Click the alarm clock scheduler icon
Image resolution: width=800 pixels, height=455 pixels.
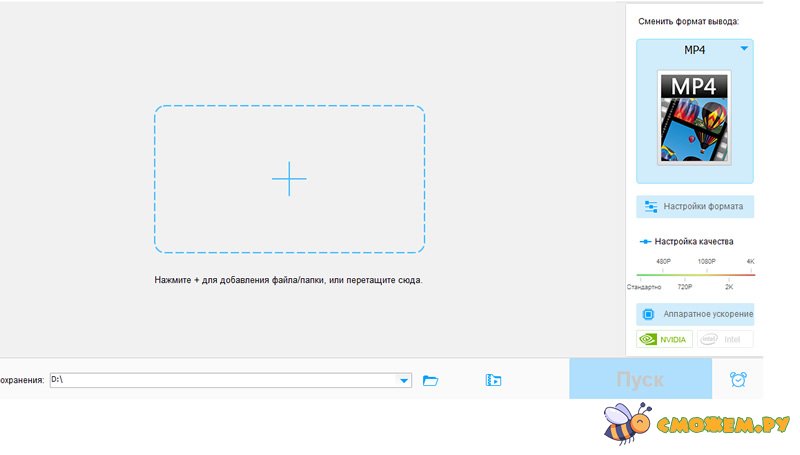coord(738,379)
